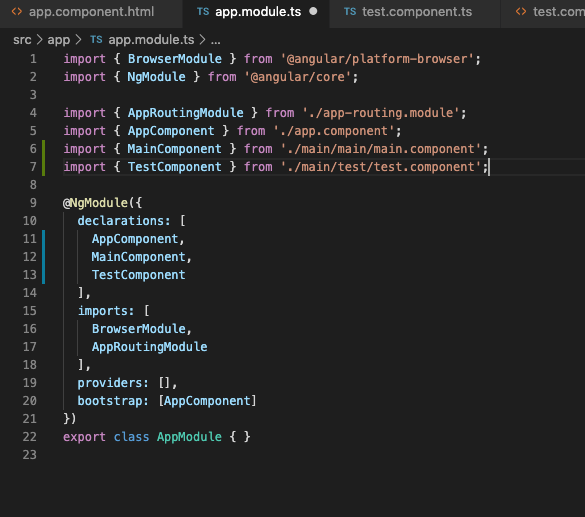
Task: Click TestComponent in the declarations array
Action: click(x=138, y=275)
